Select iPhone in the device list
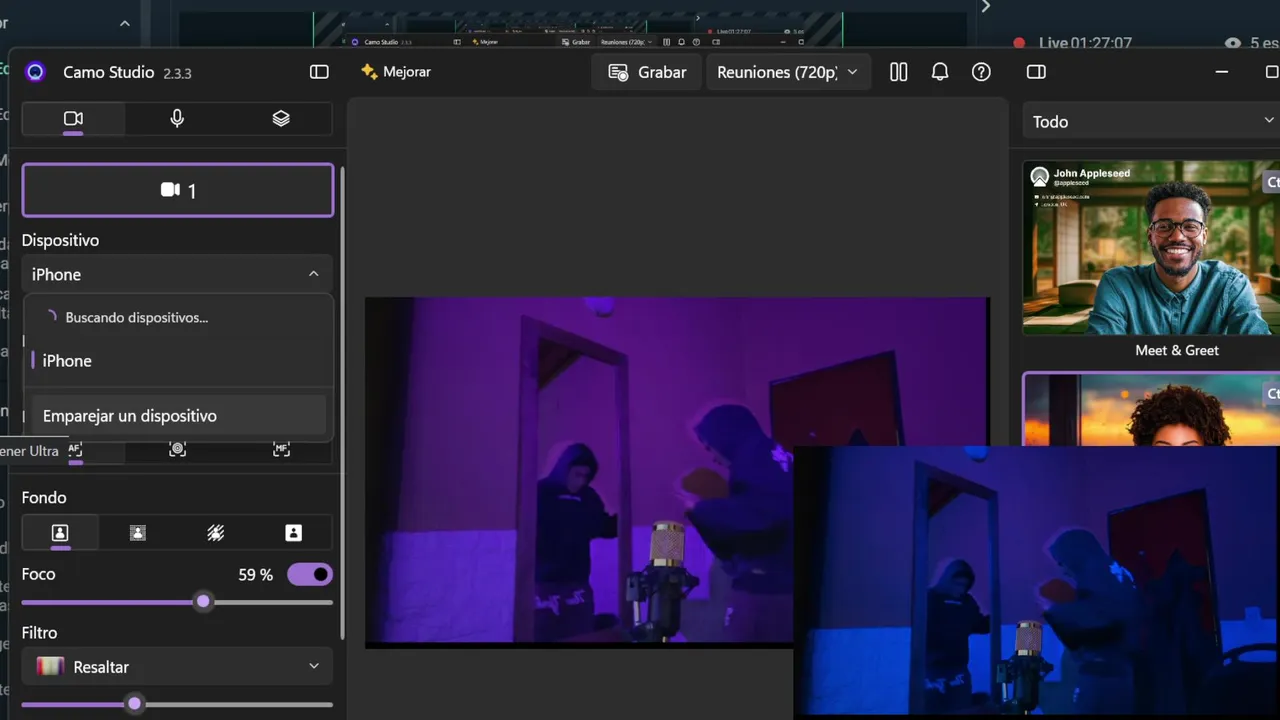Viewport: 1280px width, 720px height. (x=178, y=361)
